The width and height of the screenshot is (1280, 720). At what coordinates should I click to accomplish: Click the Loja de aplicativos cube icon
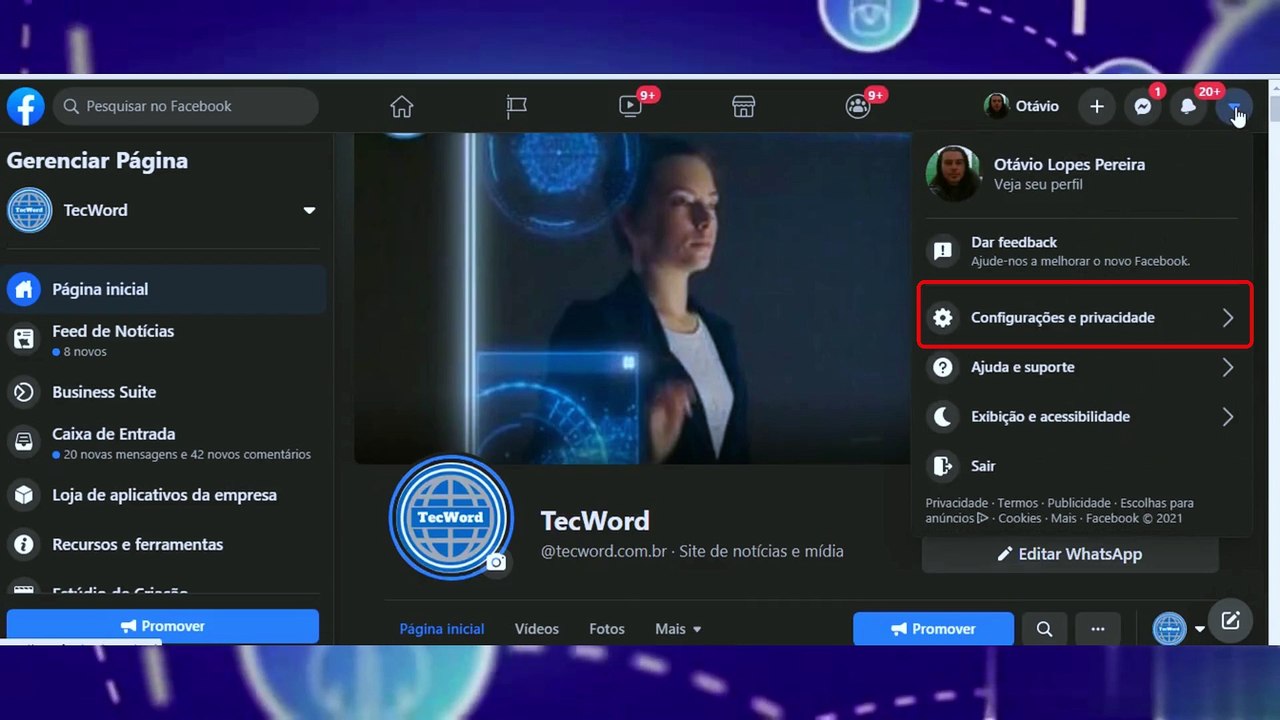pos(23,495)
